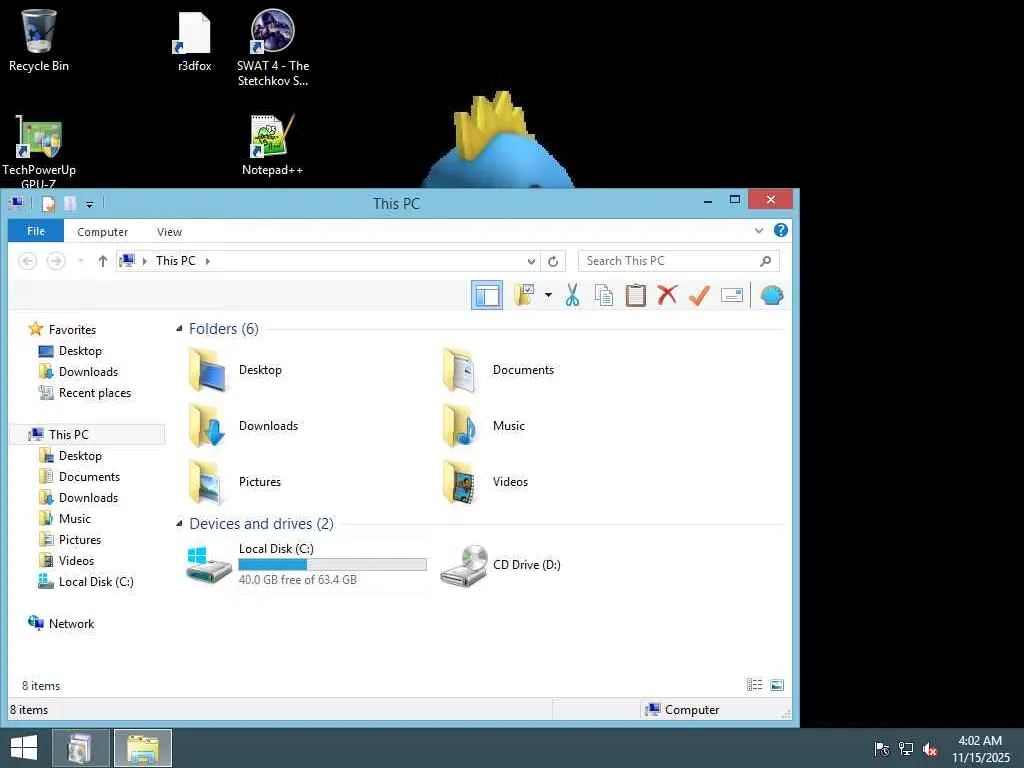The height and width of the screenshot is (768, 1024).
Task: Switch to large thumbnails view toggle
Action: [x=777, y=684]
